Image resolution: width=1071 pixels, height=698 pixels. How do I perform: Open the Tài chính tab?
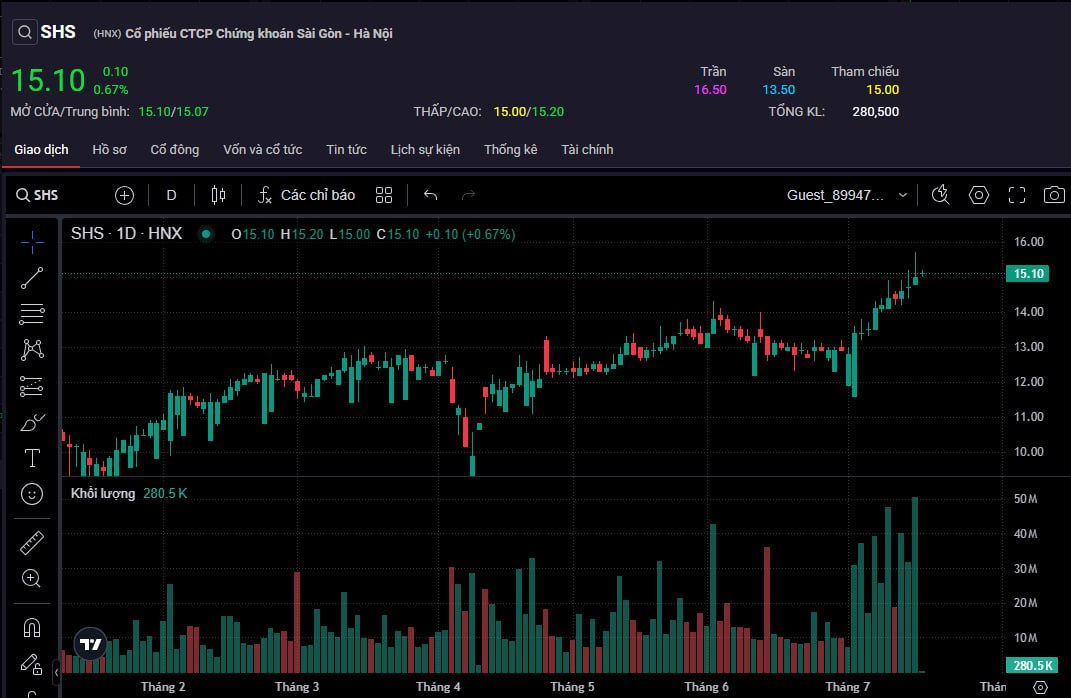point(587,150)
